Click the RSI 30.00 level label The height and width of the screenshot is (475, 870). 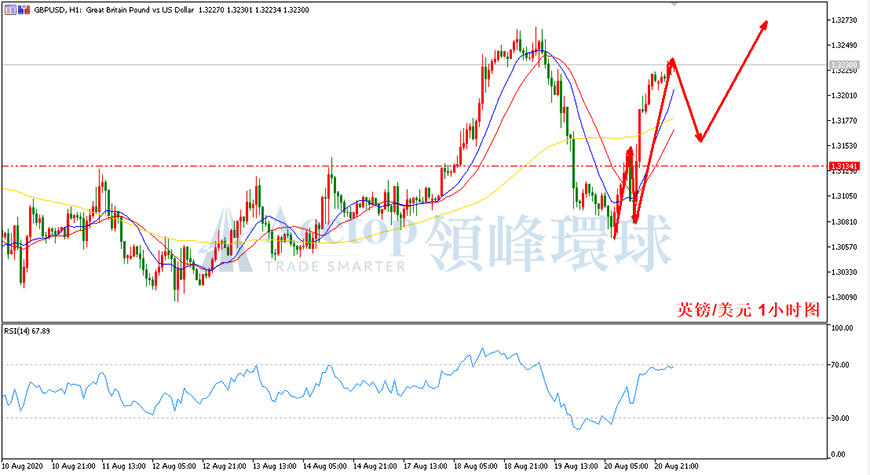coord(841,418)
